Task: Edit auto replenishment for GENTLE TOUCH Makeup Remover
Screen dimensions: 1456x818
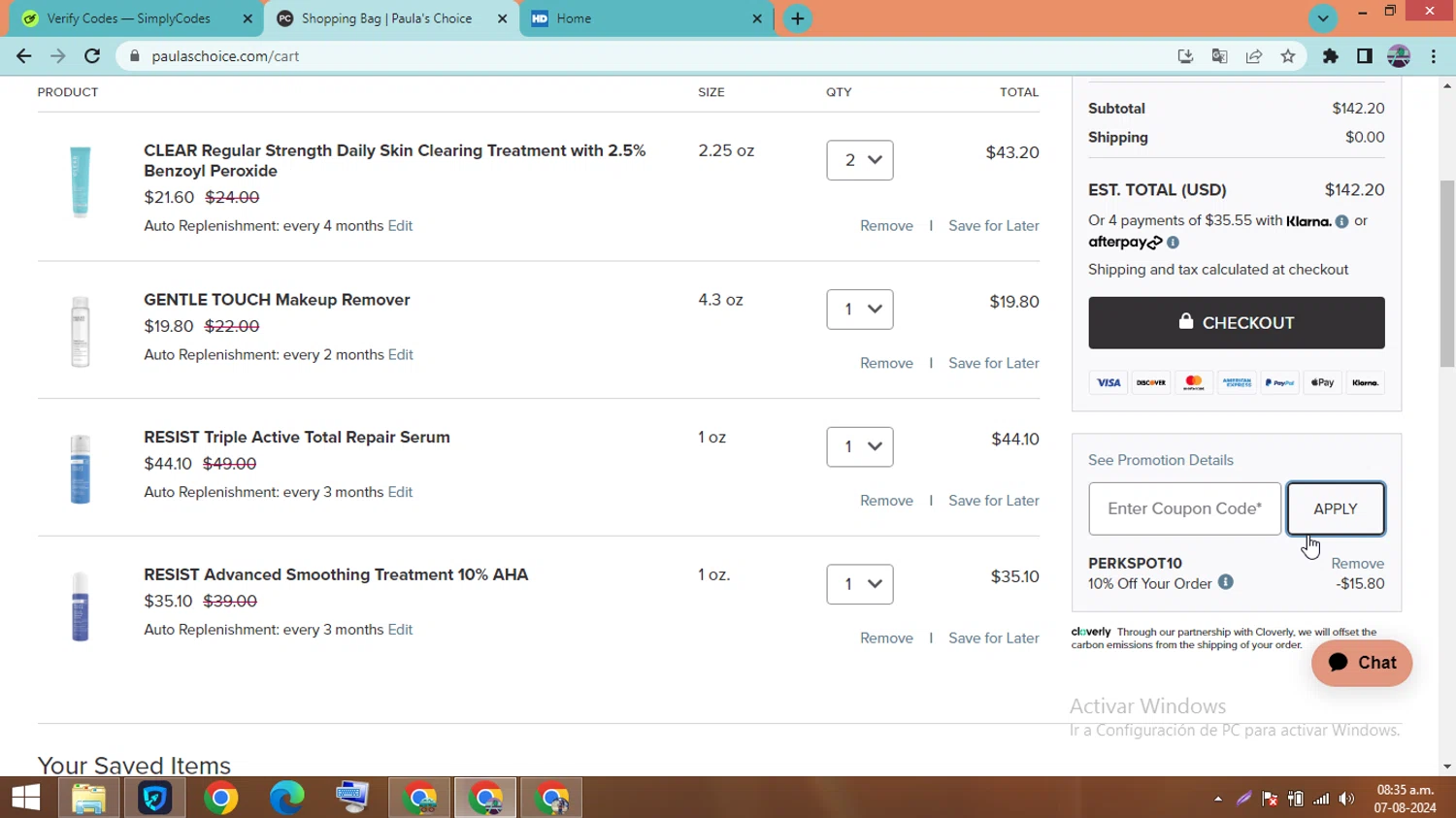Action: [x=401, y=354]
